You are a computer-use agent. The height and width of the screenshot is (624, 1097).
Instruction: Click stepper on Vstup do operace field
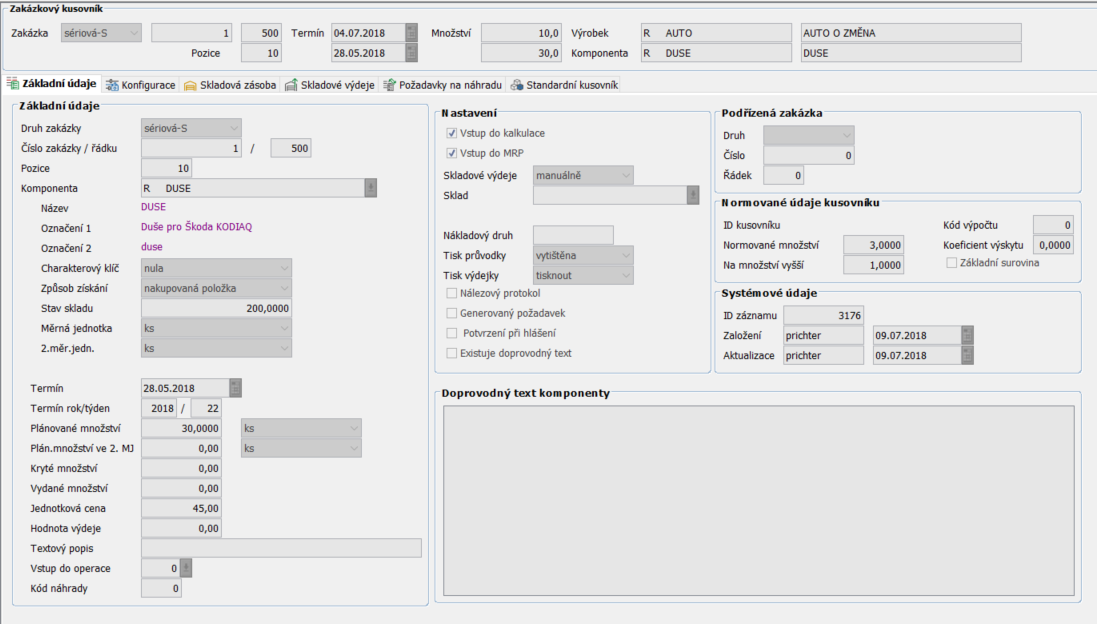[x=185, y=568]
